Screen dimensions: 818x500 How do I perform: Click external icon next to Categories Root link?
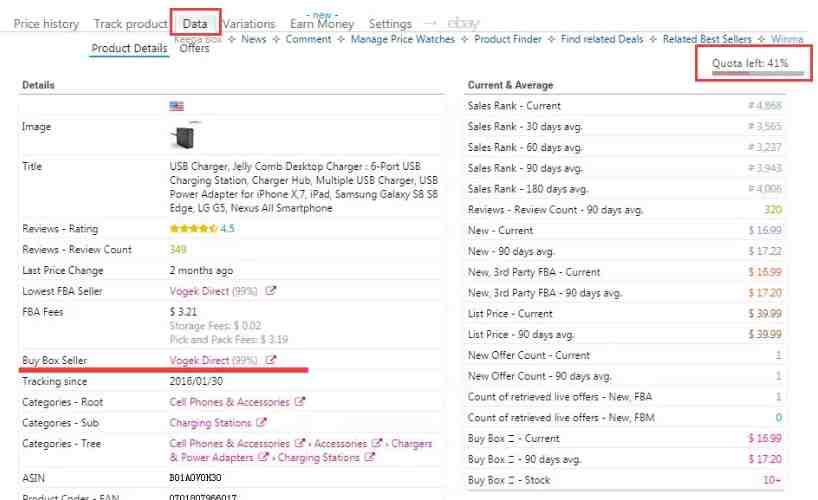tap(299, 401)
